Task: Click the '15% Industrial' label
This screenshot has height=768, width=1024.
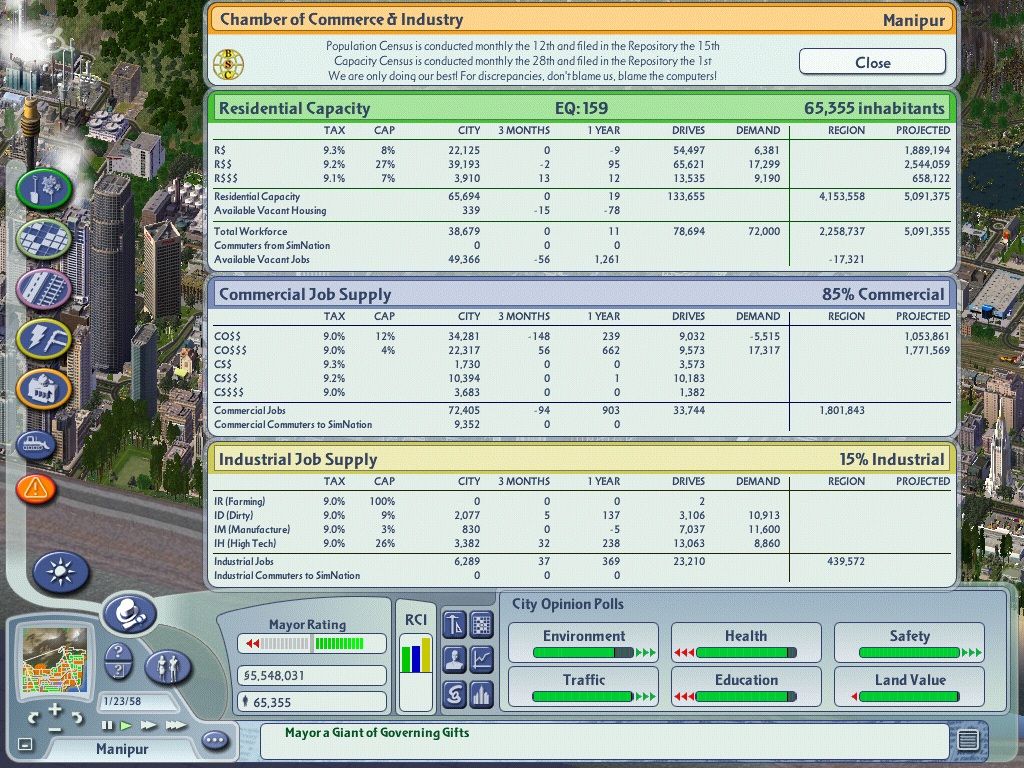Action: [891, 460]
